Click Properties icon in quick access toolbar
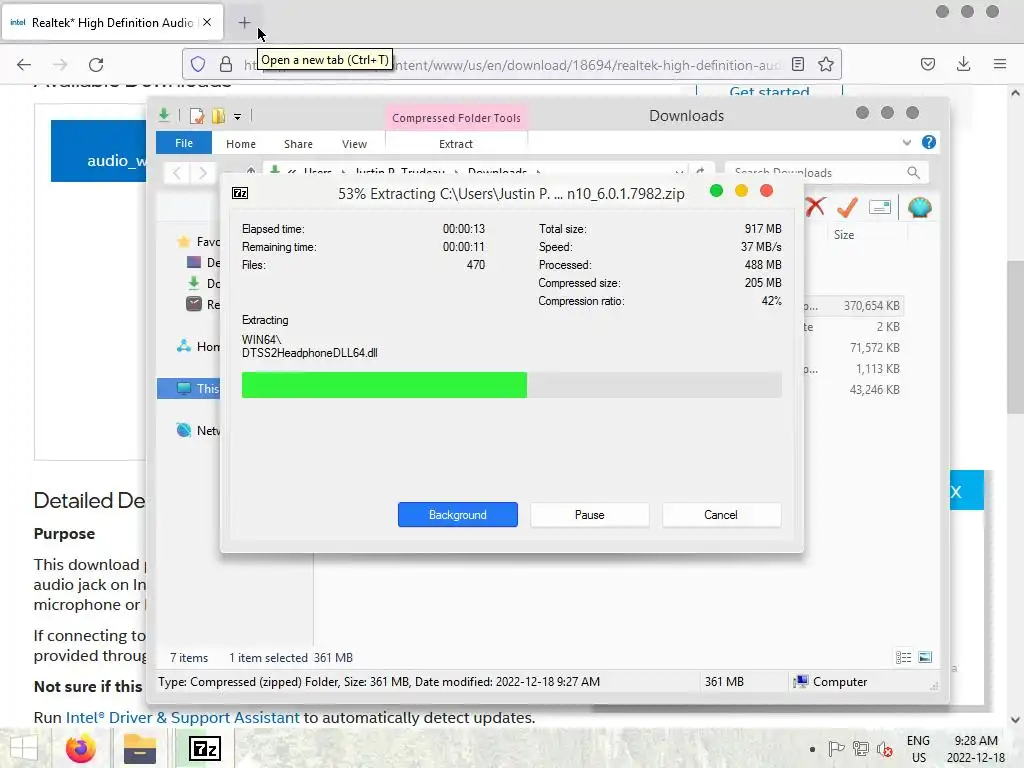The image size is (1024, 768). pos(197,116)
